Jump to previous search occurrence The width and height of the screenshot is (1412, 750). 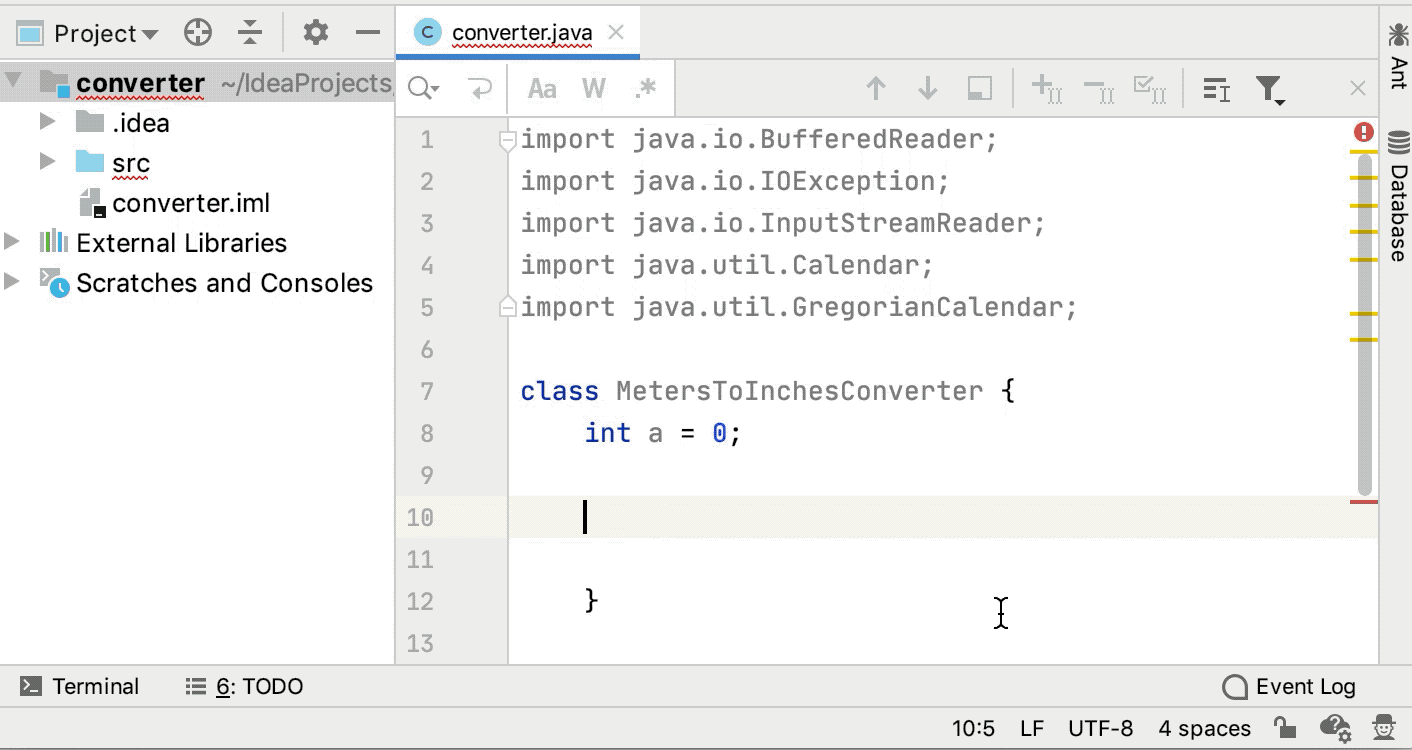(x=875, y=88)
